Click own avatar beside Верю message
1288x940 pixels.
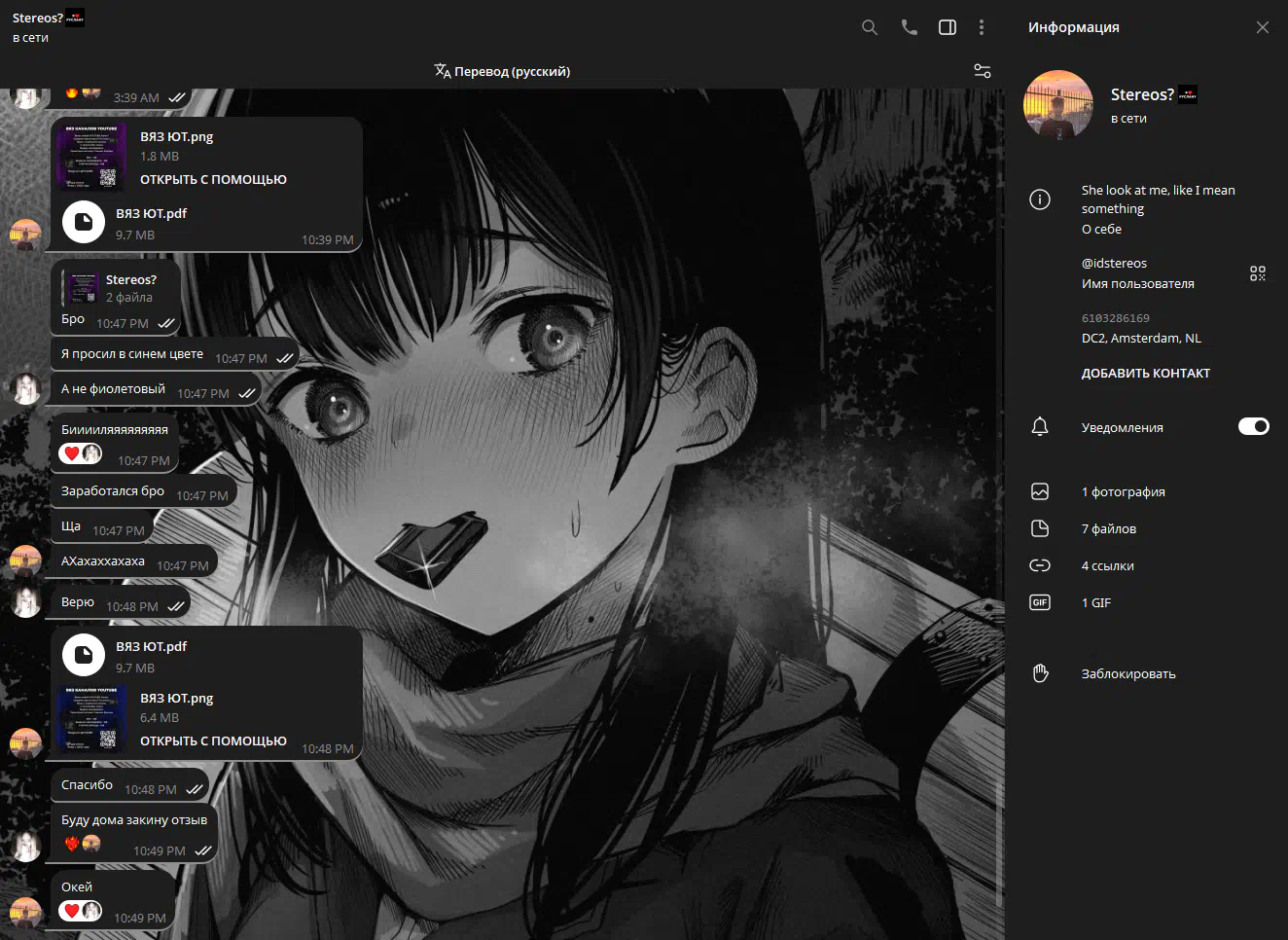pos(26,602)
